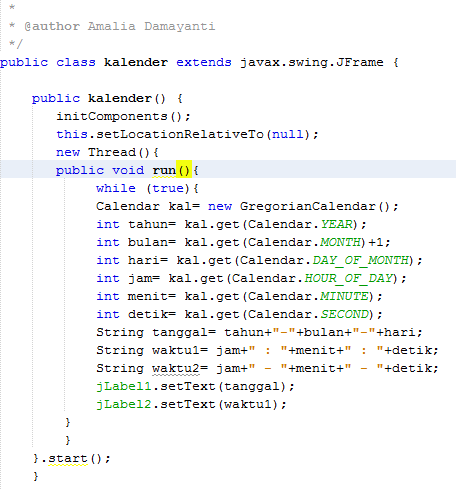The width and height of the screenshot is (456, 490).
Task: Click the 'SECOND' constant
Action: [345, 314]
